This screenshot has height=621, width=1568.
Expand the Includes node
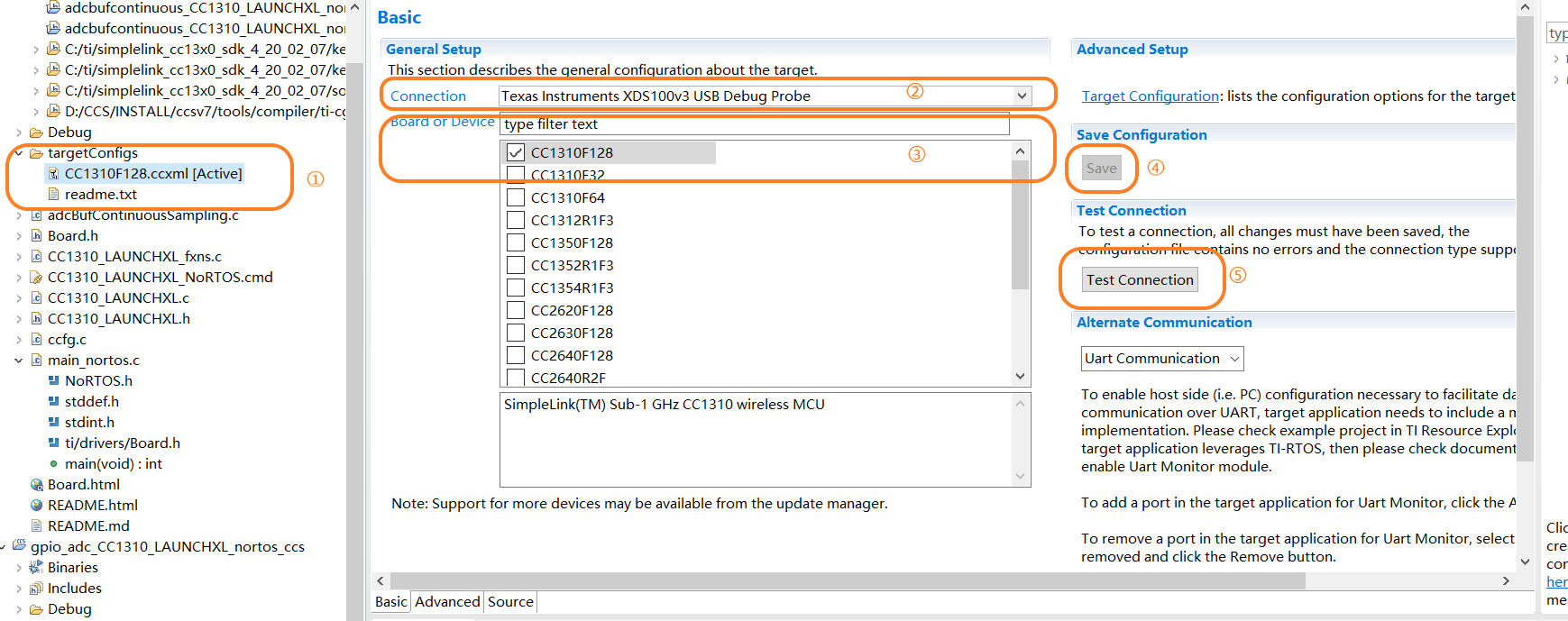[19, 589]
